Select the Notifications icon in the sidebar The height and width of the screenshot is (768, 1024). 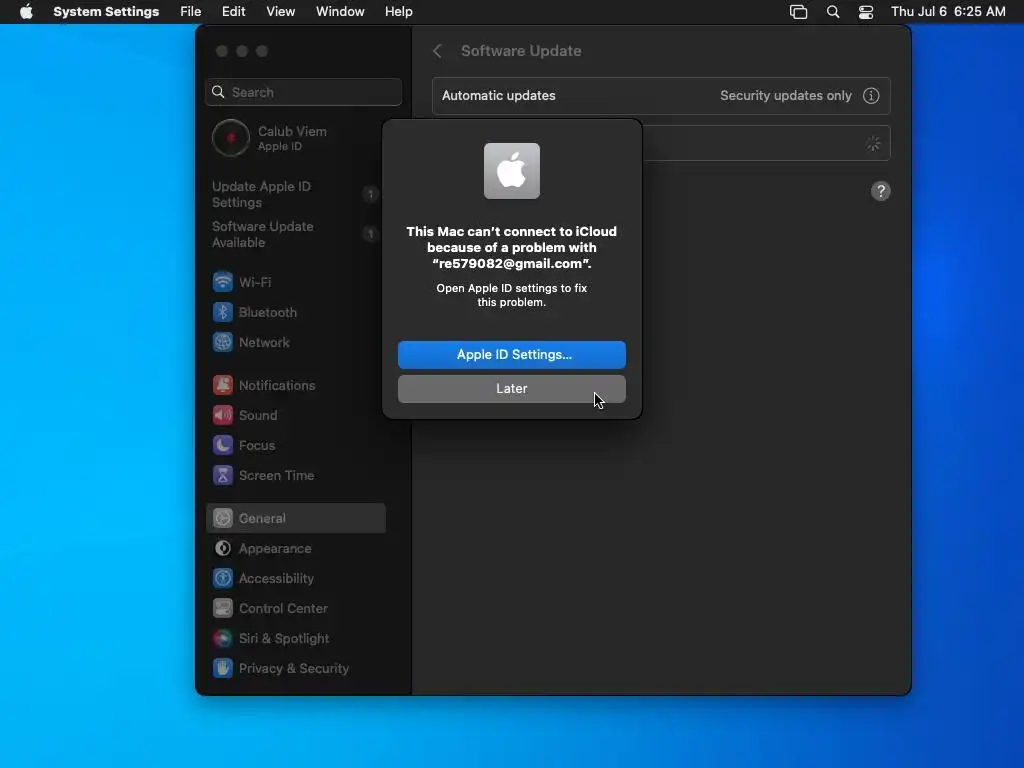pos(223,385)
